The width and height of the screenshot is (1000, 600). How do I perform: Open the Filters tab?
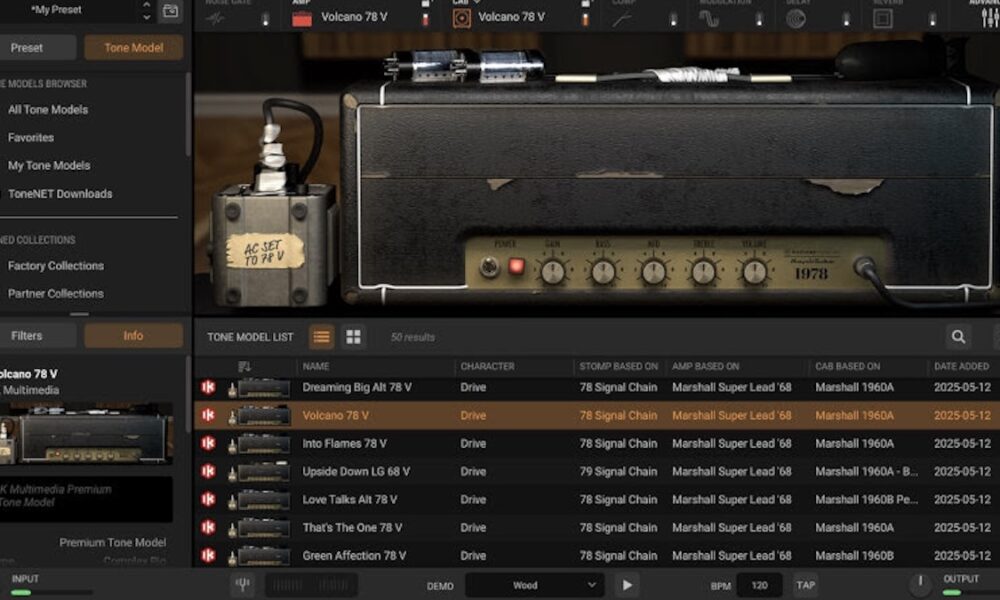(x=38, y=335)
